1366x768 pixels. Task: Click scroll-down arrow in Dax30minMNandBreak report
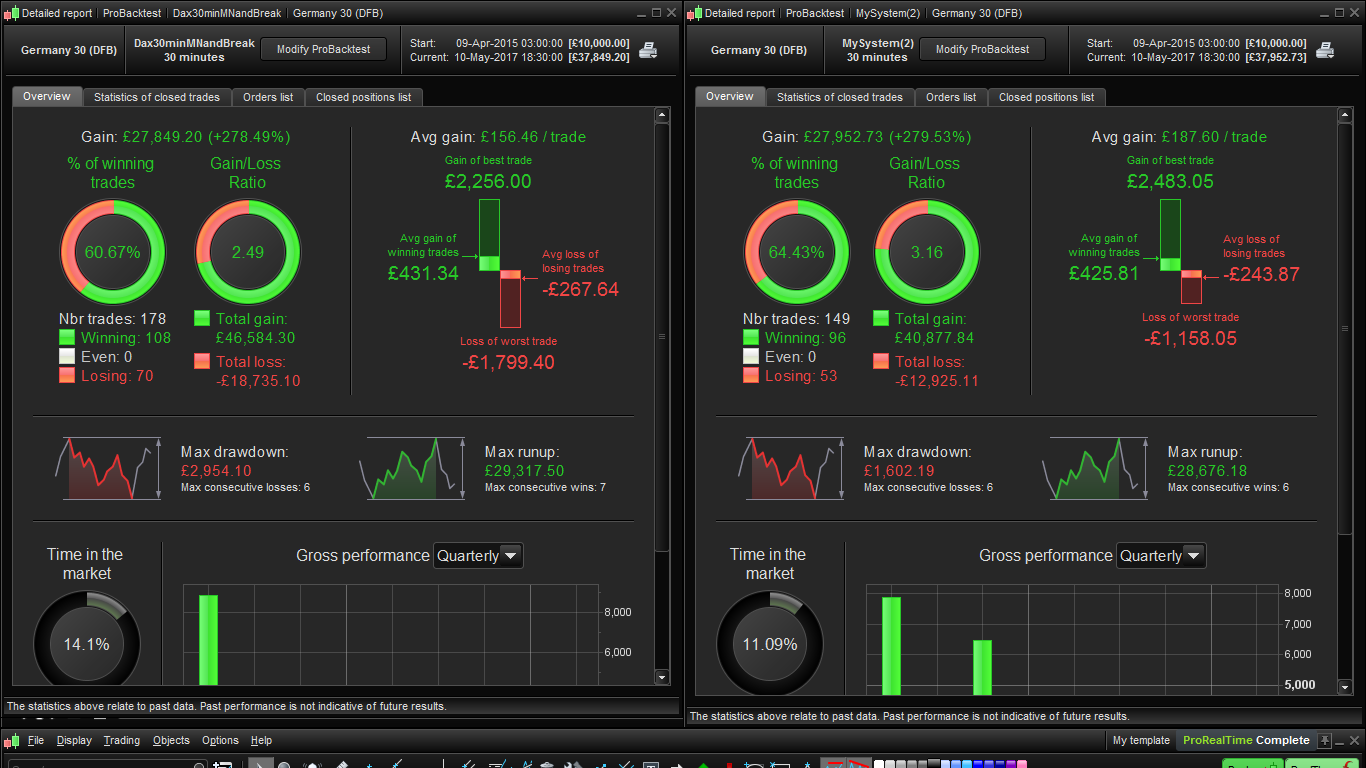click(662, 677)
